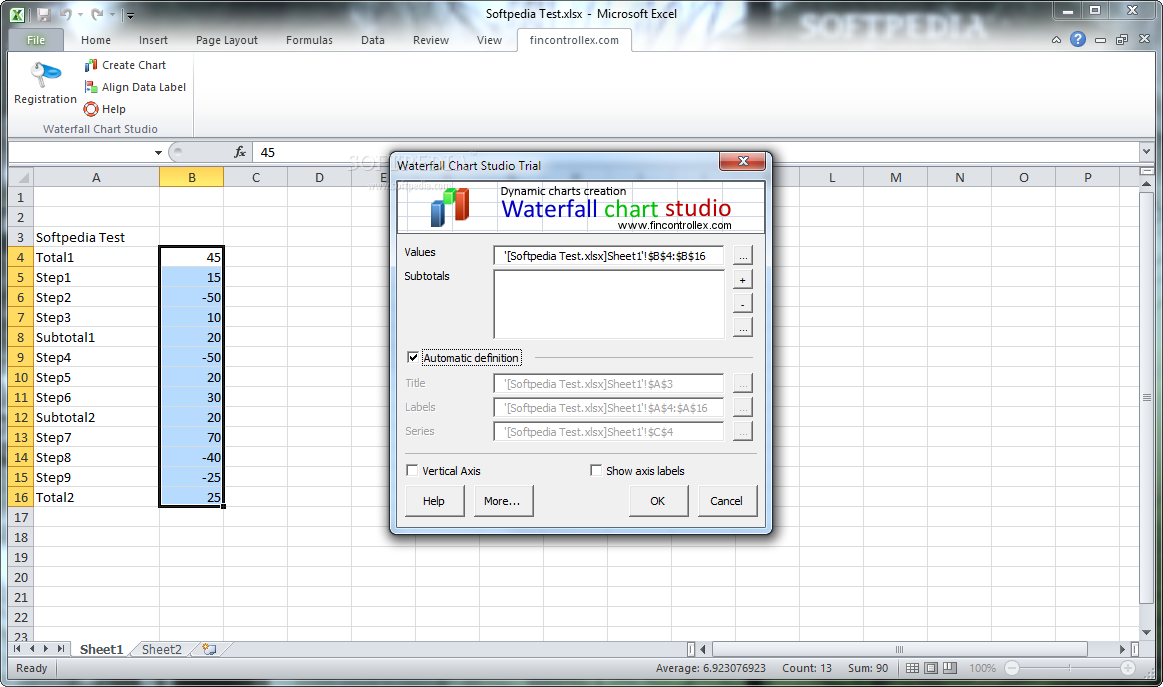Uncheck Automatic definition checkbox
The image size is (1163, 687).
click(x=413, y=358)
